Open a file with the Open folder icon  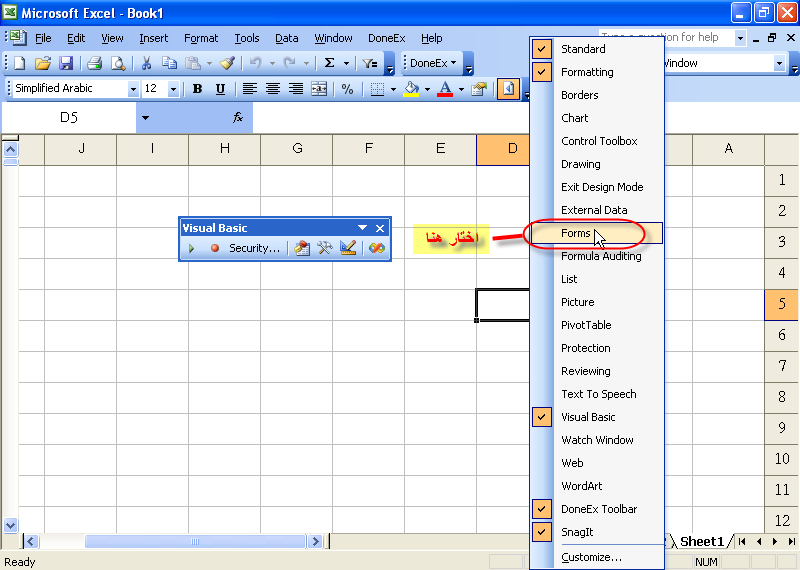click(x=43, y=63)
